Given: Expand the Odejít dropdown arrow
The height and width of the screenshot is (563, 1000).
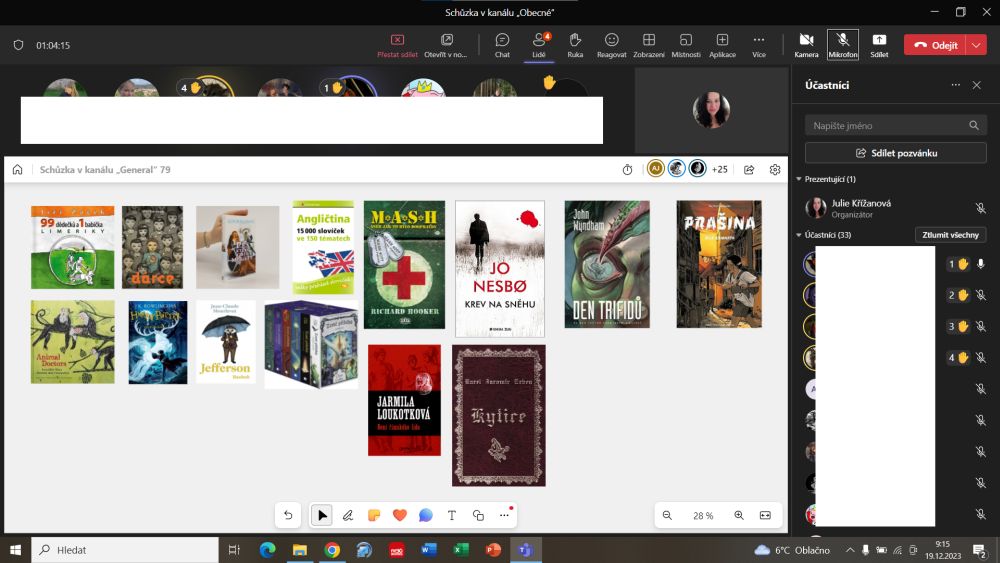Looking at the screenshot, I should 976,45.
